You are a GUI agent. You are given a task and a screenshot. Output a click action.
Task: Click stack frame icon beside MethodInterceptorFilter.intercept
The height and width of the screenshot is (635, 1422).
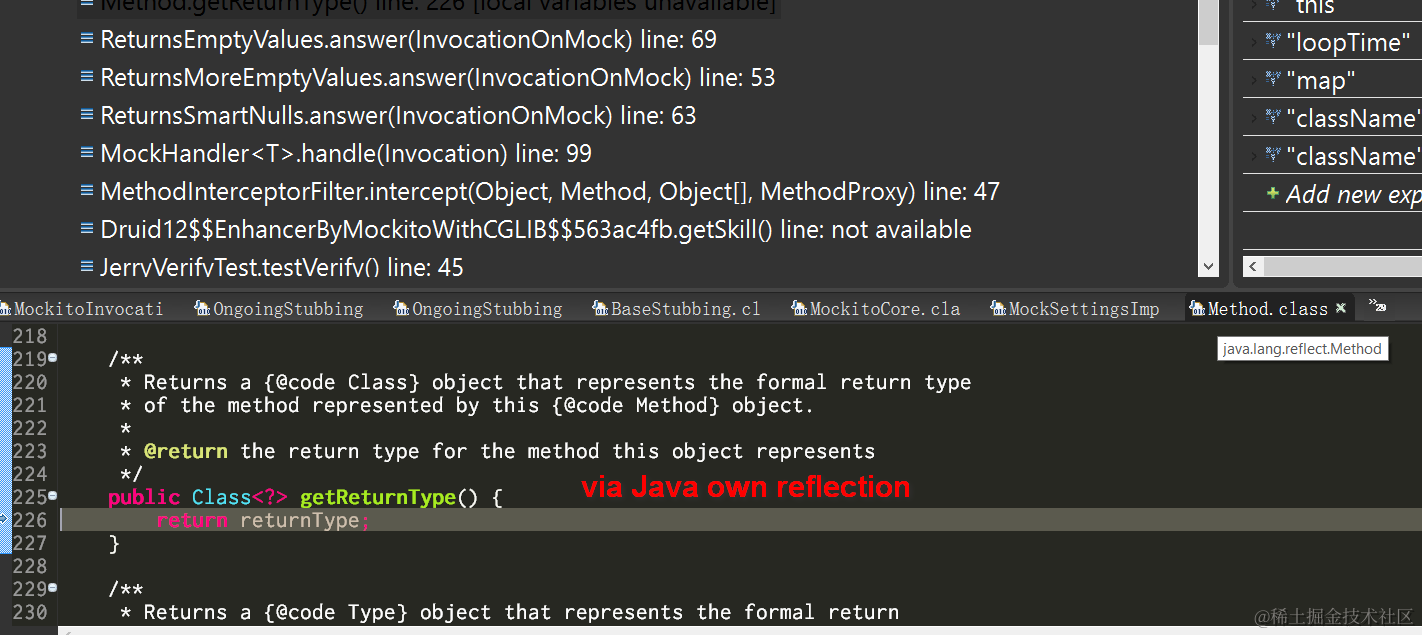87,191
